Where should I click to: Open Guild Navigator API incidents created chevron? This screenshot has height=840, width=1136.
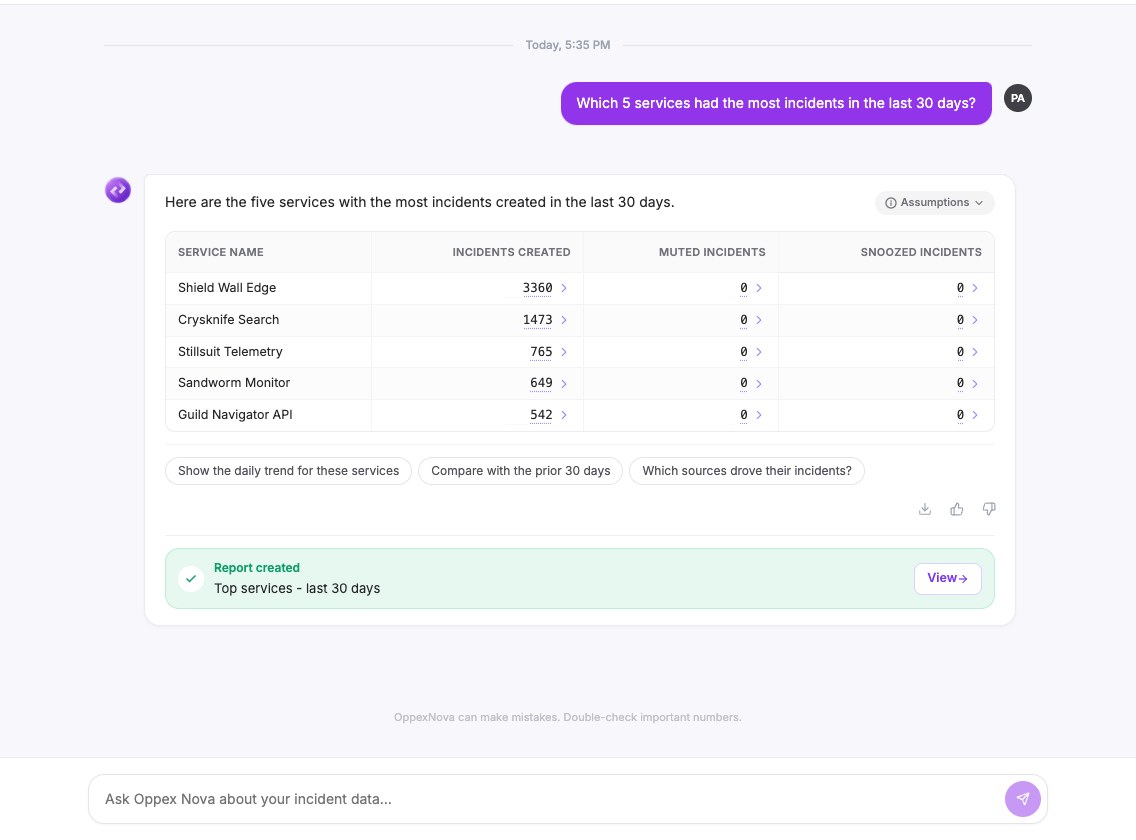click(564, 415)
